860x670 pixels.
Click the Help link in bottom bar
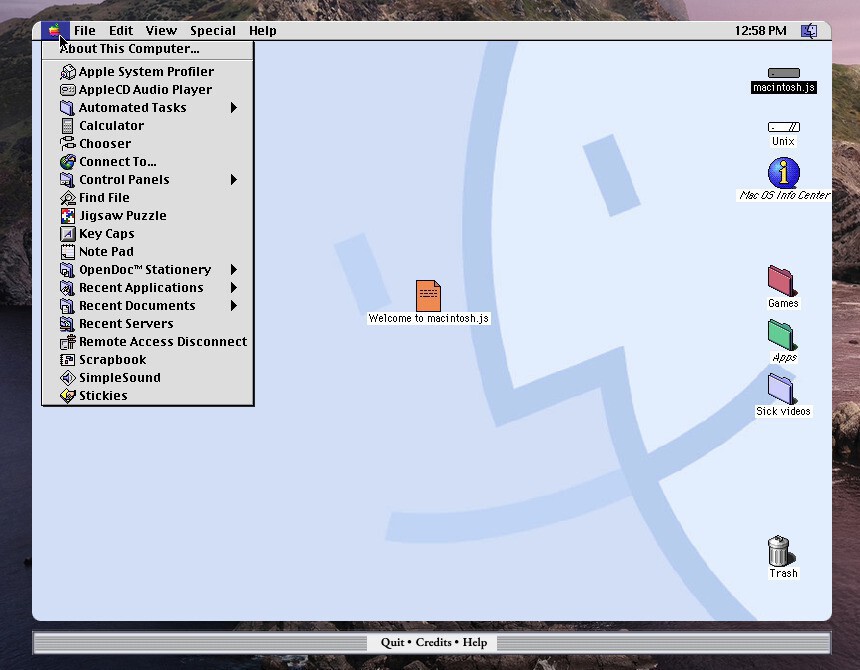coord(474,643)
